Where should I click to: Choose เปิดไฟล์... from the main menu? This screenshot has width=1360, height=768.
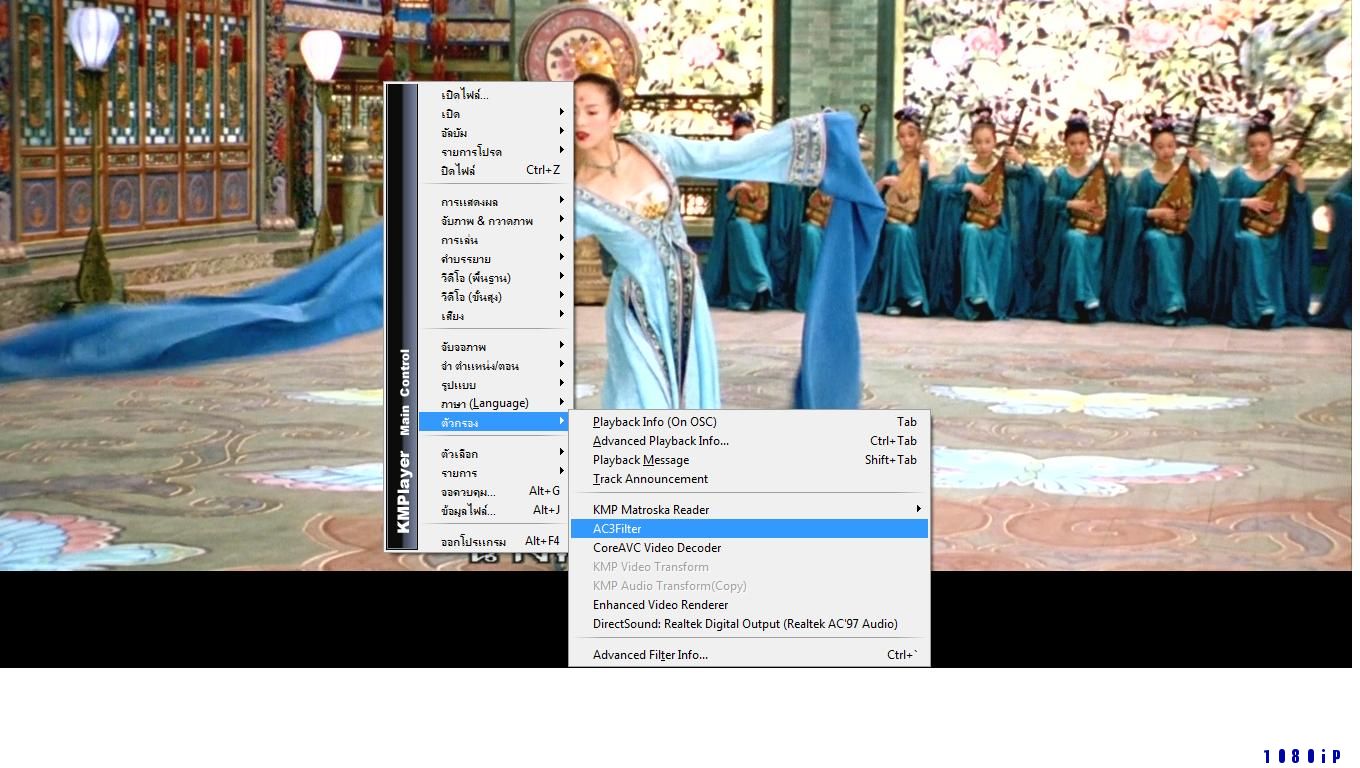(494, 95)
